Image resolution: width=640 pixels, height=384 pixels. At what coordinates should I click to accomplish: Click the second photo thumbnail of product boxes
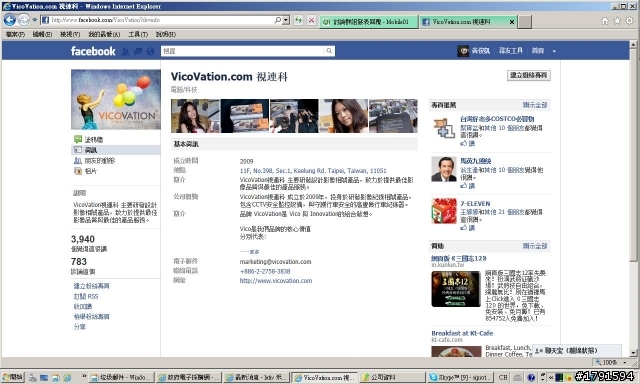pyautogui.click(x=245, y=116)
